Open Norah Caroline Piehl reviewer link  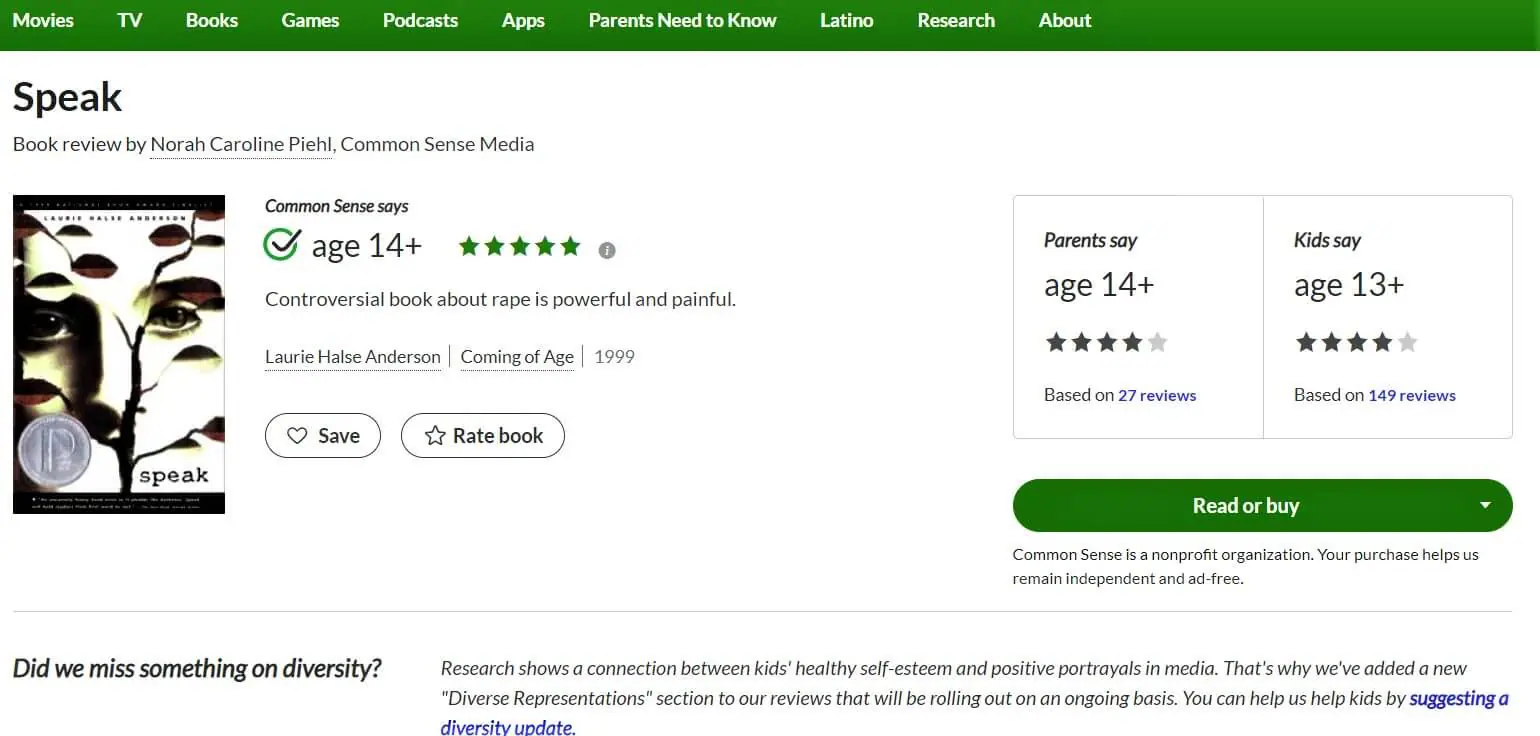241,144
